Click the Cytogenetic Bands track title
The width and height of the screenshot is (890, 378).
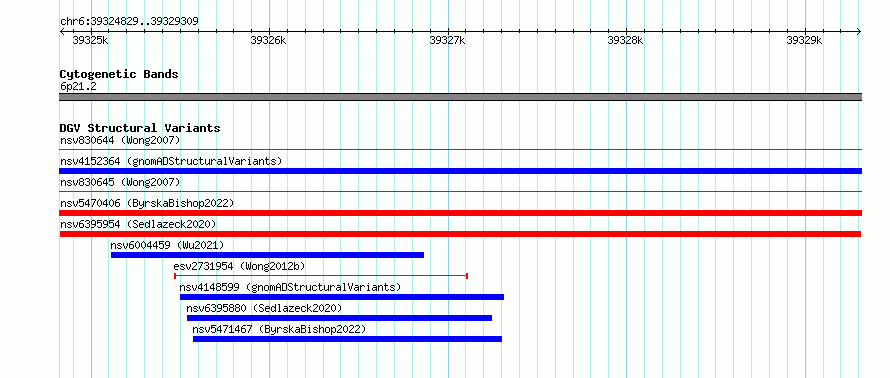[119, 74]
